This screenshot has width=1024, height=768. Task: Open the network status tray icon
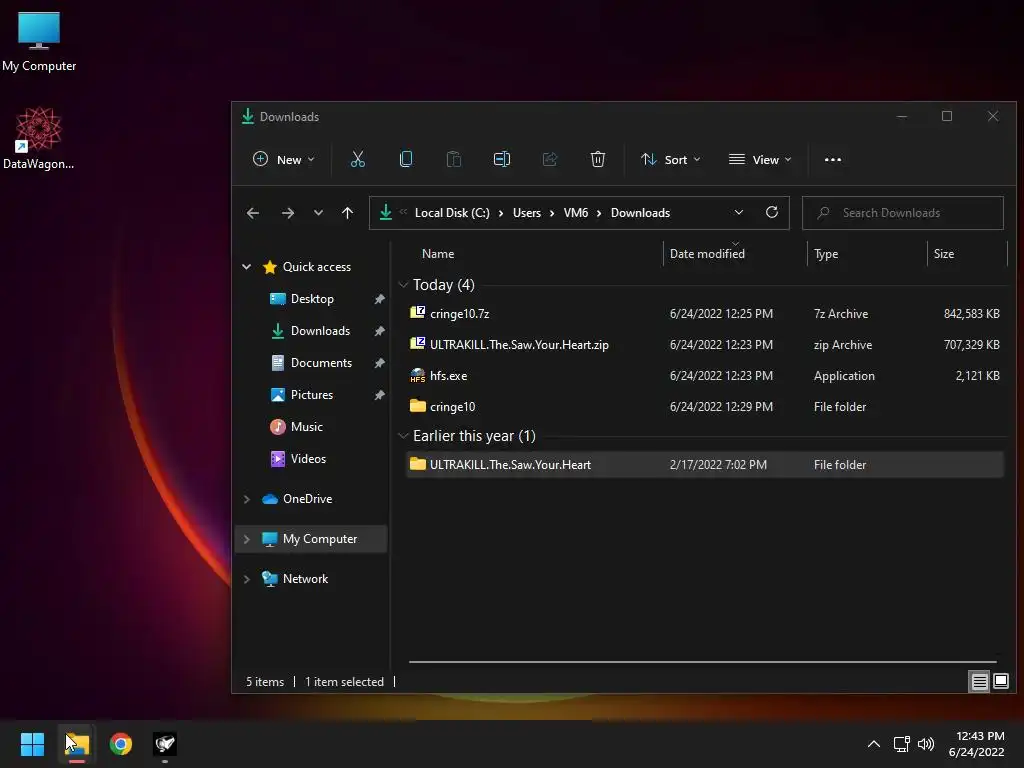(x=902, y=744)
